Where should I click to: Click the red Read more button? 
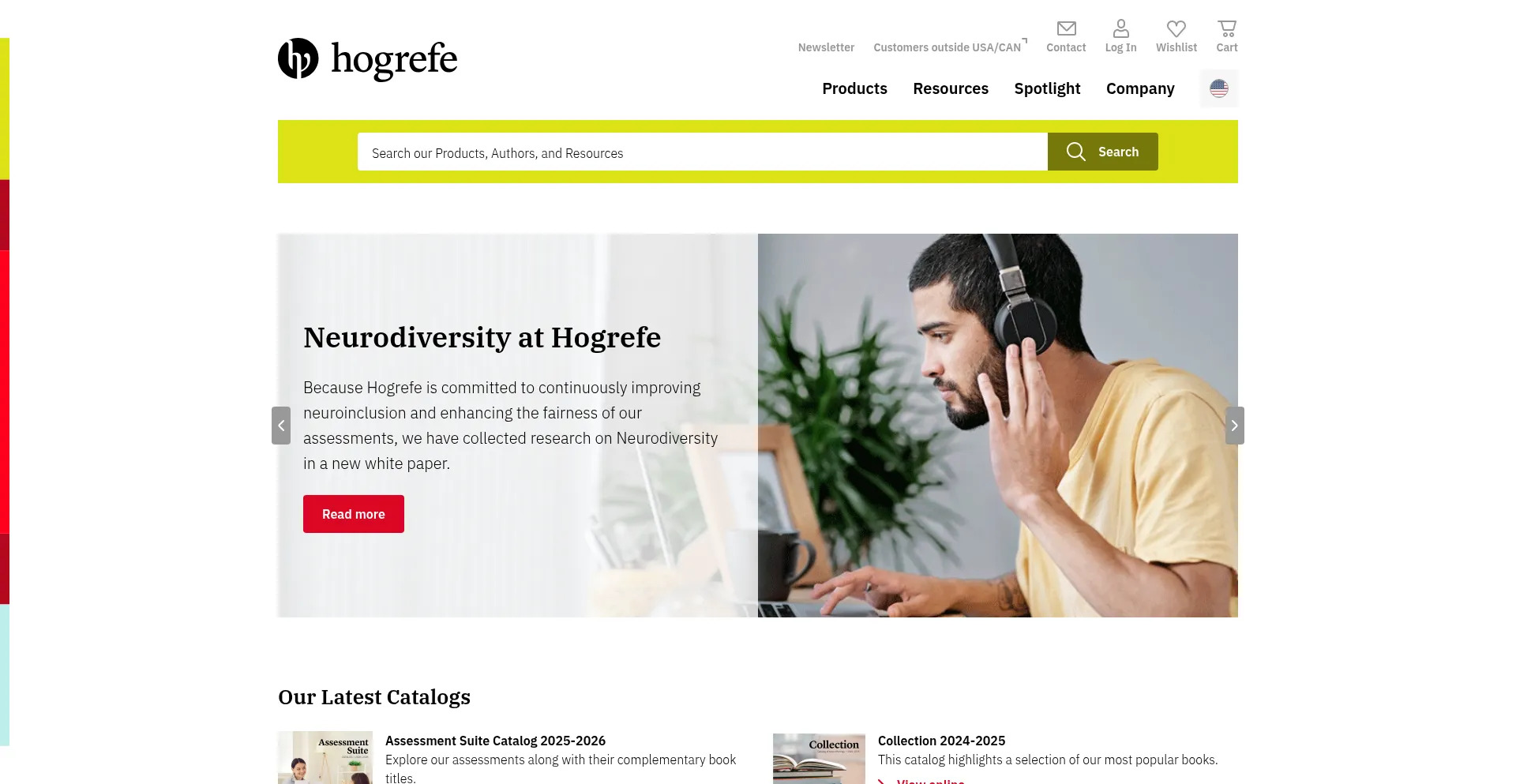(x=354, y=514)
